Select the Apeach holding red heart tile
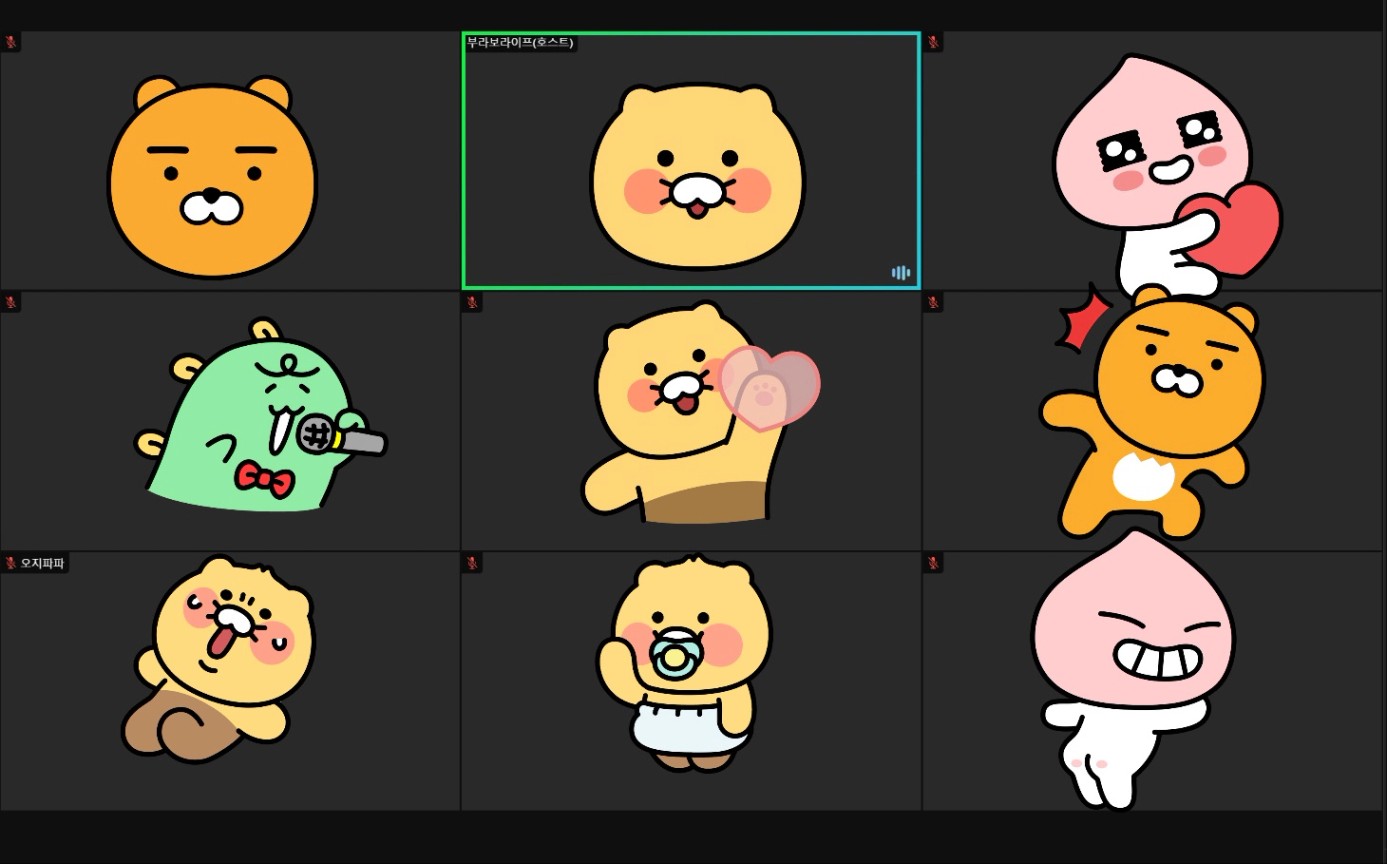Viewport: 1387px width, 864px height. click(x=1154, y=161)
